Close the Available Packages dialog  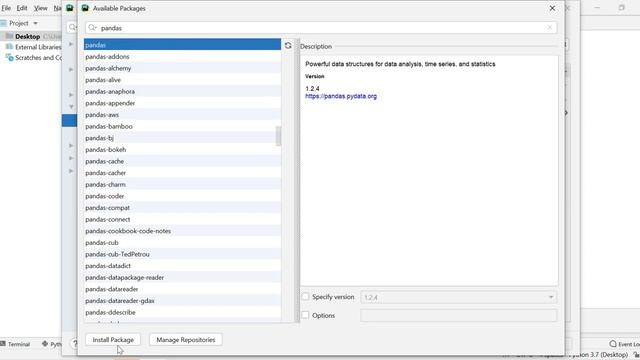pos(552,8)
